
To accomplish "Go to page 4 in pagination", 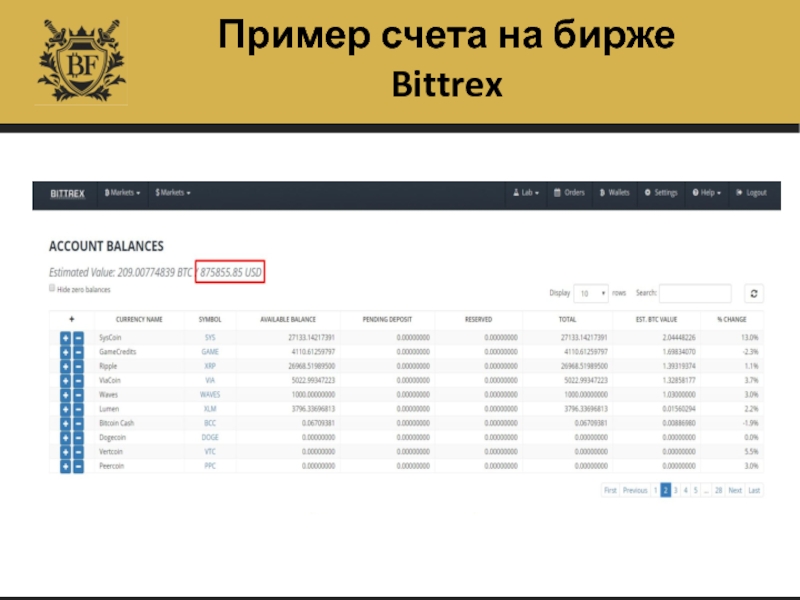I will [686, 490].
